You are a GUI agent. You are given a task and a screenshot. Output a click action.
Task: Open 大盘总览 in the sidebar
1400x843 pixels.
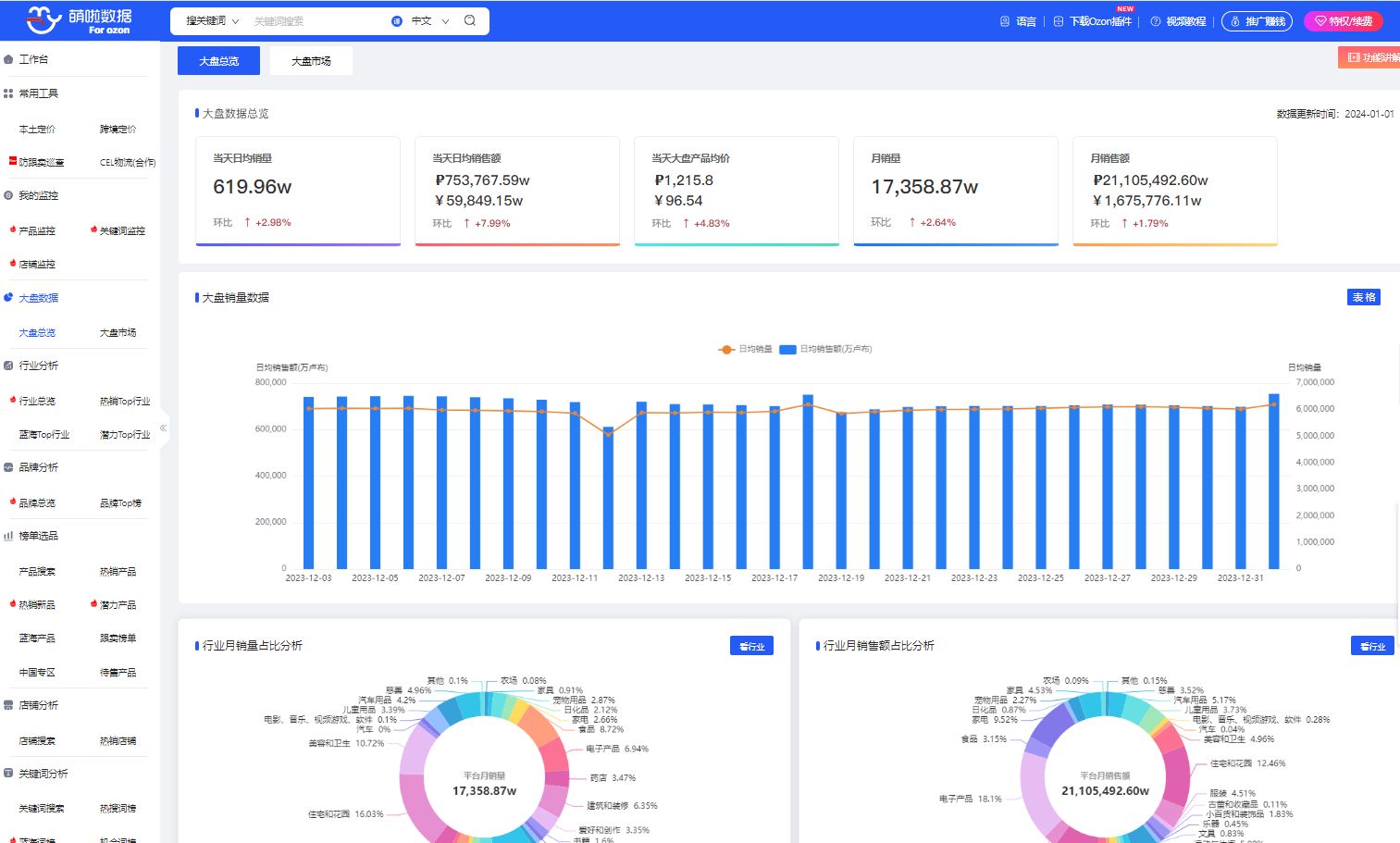pyautogui.click(x=37, y=332)
